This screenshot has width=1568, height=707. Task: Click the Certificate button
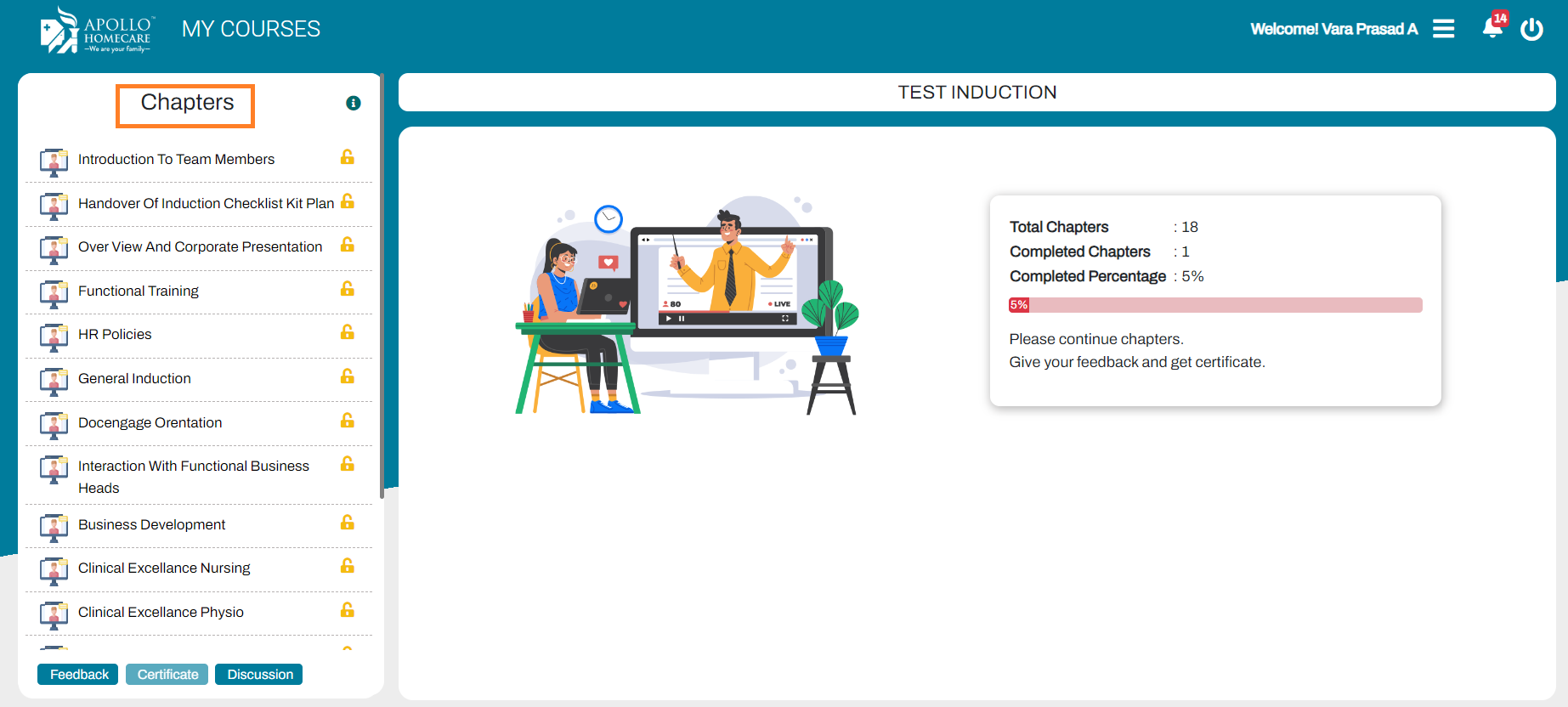(167, 674)
